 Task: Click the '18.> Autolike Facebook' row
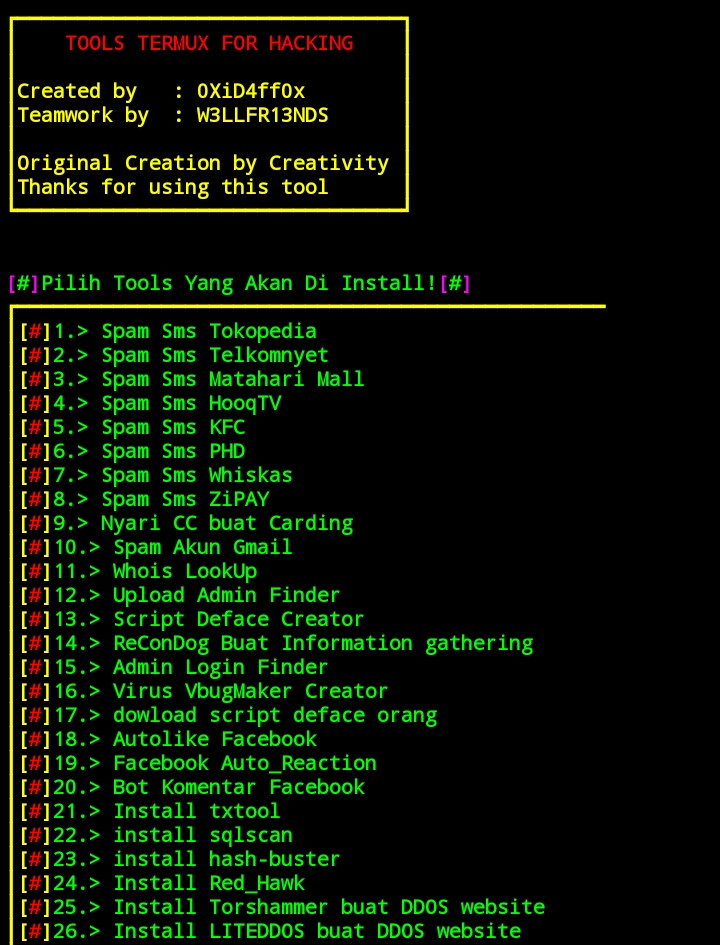(168, 739)
